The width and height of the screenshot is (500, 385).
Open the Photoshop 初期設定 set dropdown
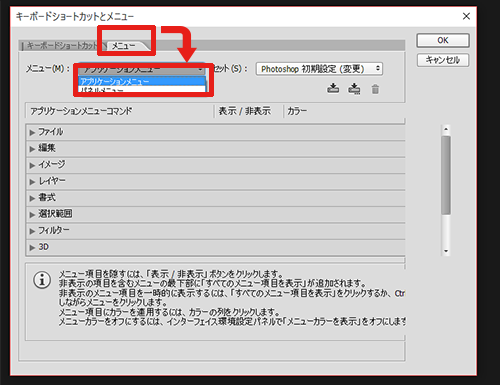click(319, 69)
